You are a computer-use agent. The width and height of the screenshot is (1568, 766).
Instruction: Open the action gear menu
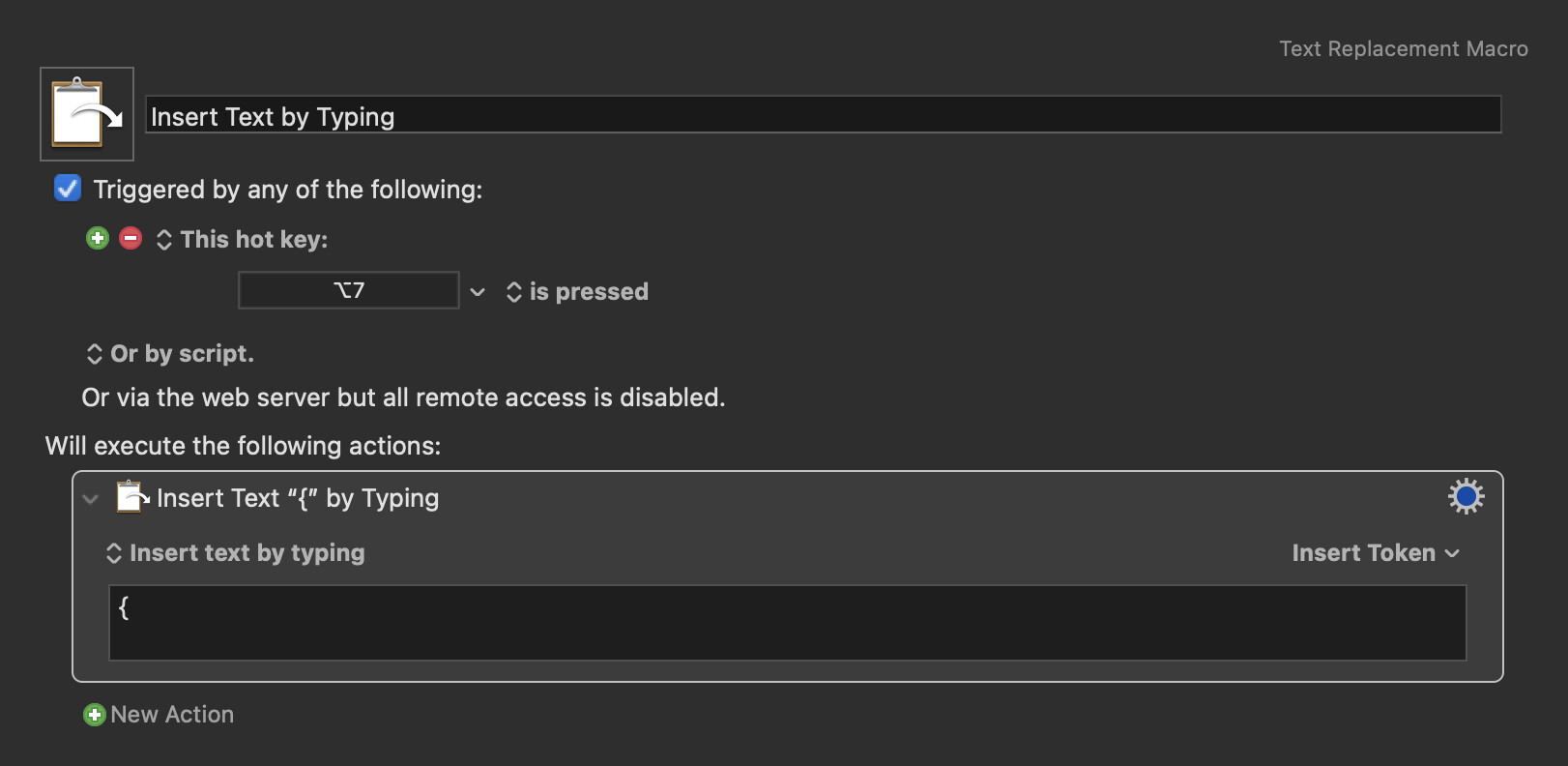tap(1466, 496)
